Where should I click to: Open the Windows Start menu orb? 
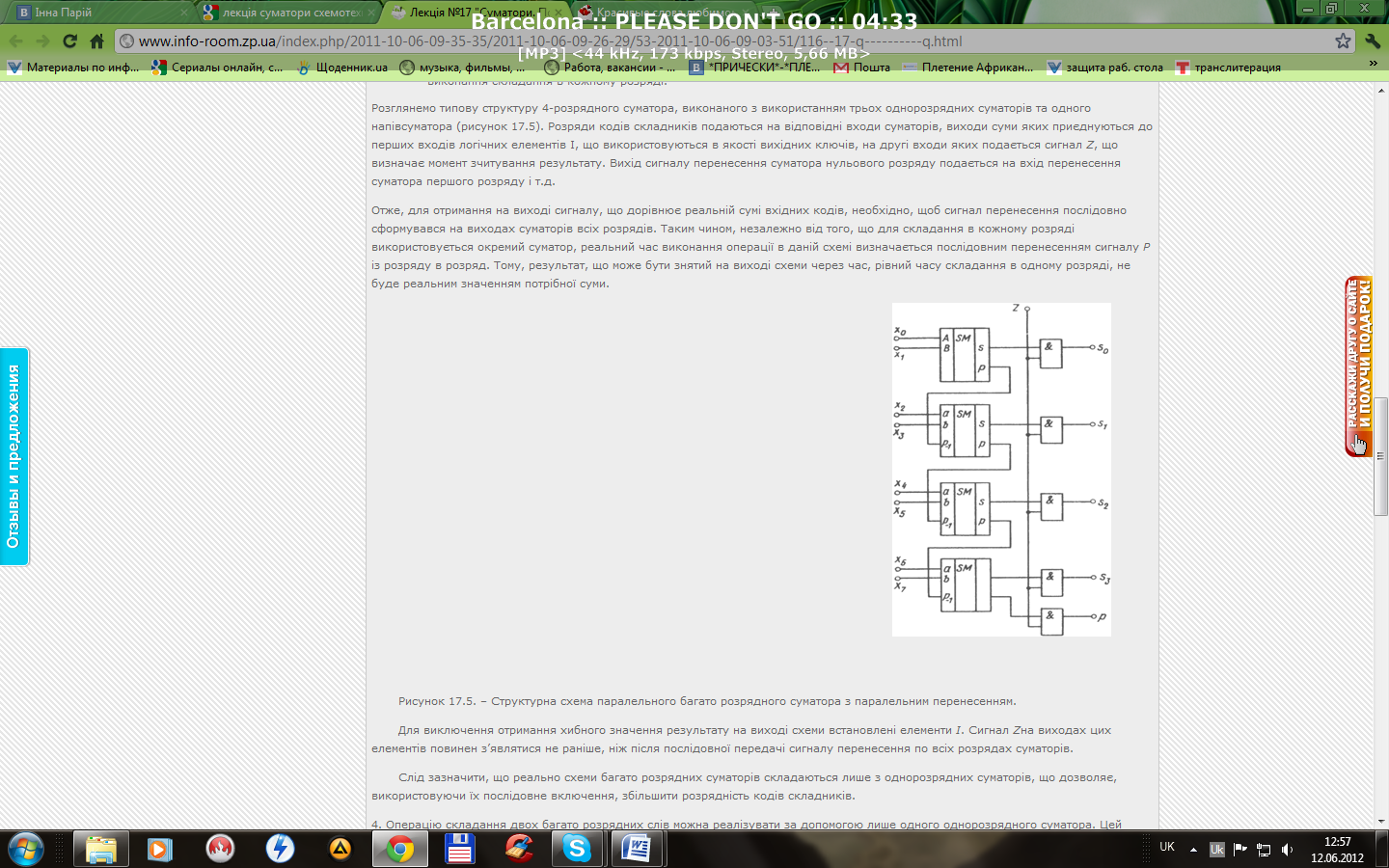(25, 850)
